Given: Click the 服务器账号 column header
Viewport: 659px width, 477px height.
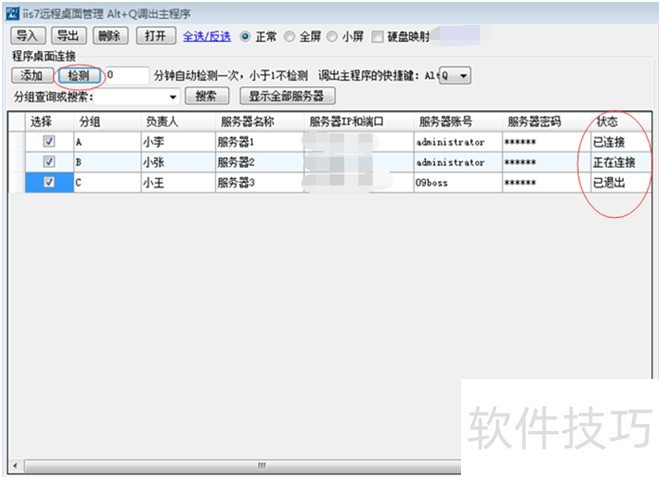Looking at the screenshot, I should coord(458,122).
